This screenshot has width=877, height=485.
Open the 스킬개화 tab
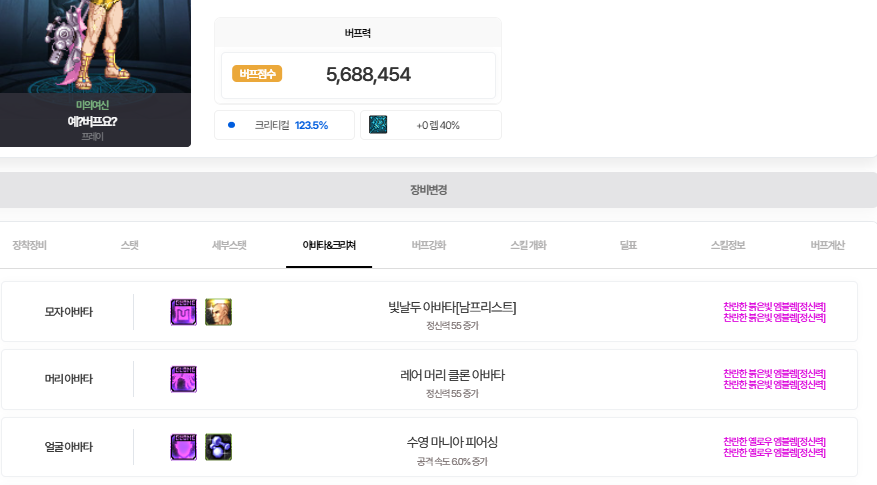pos(529,245)
